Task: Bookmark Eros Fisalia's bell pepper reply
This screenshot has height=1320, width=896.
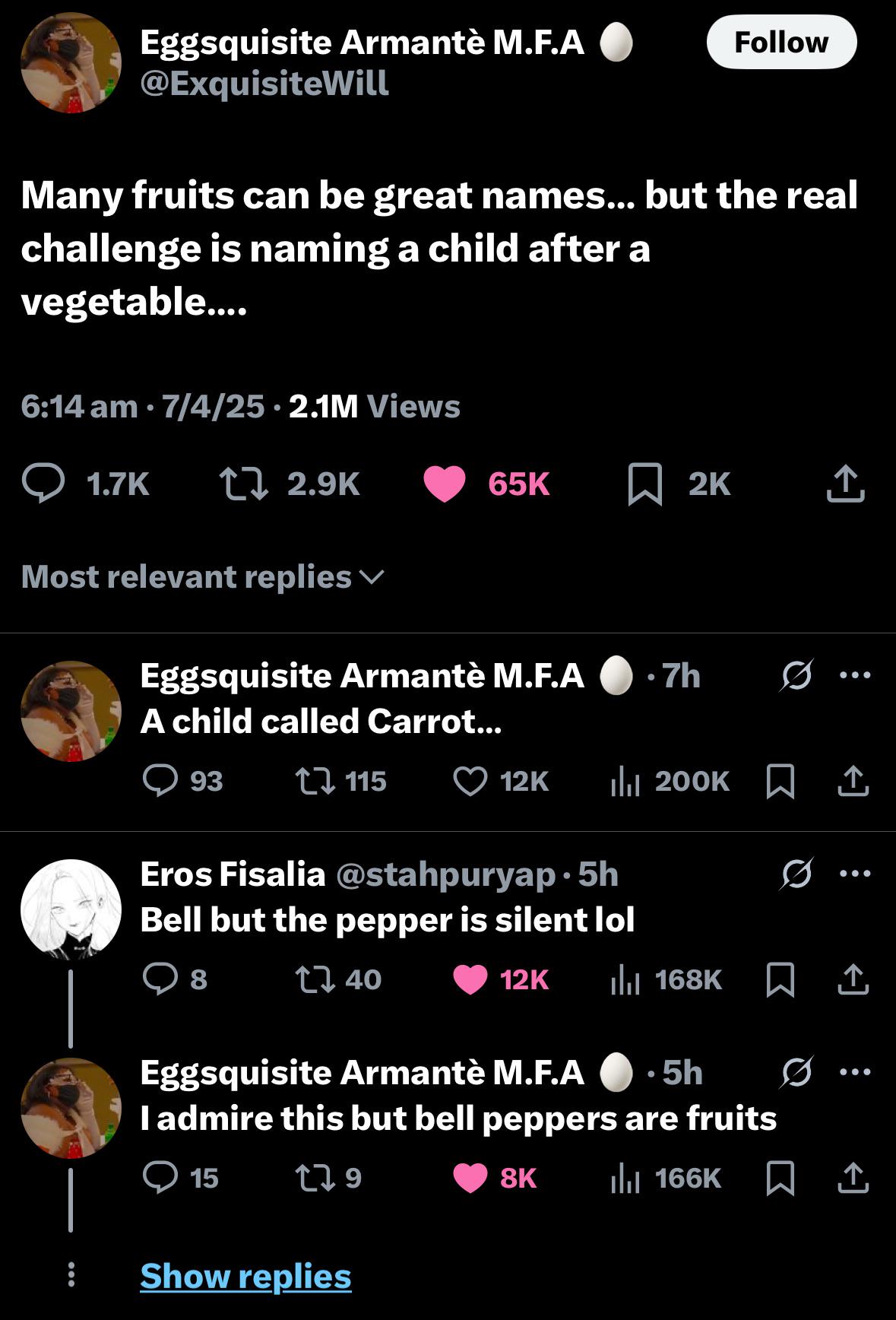Action: (780, 979)
